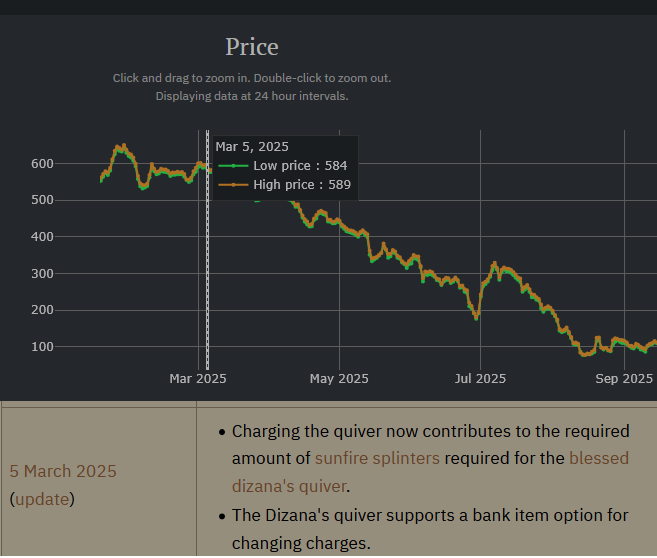Open the "blessed dizana's quiver" link
Image resolution: width=657 pixels, height=558 pixels.
pos(599,459)
